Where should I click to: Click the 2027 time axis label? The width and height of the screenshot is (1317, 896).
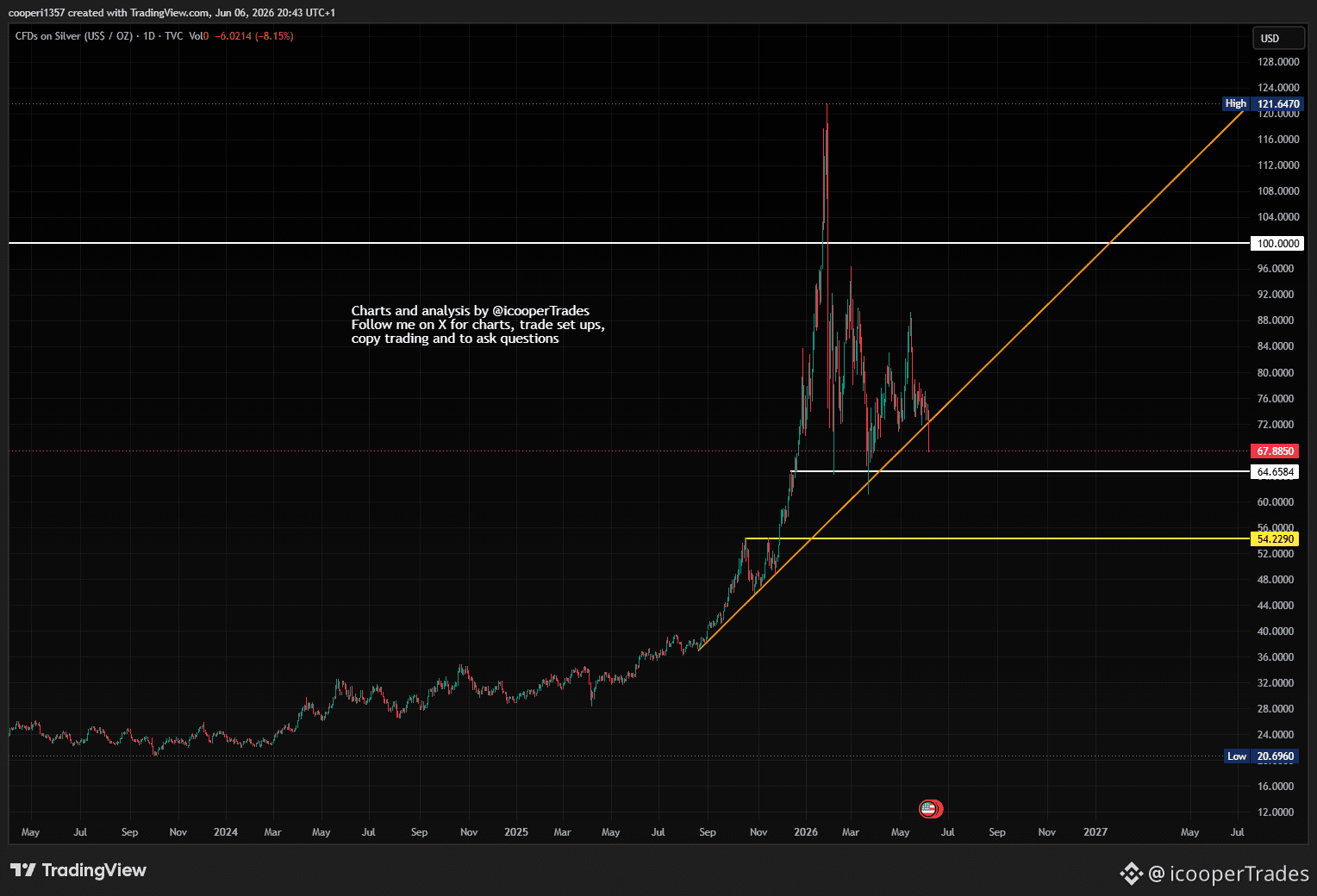(x=1095, y=832)
